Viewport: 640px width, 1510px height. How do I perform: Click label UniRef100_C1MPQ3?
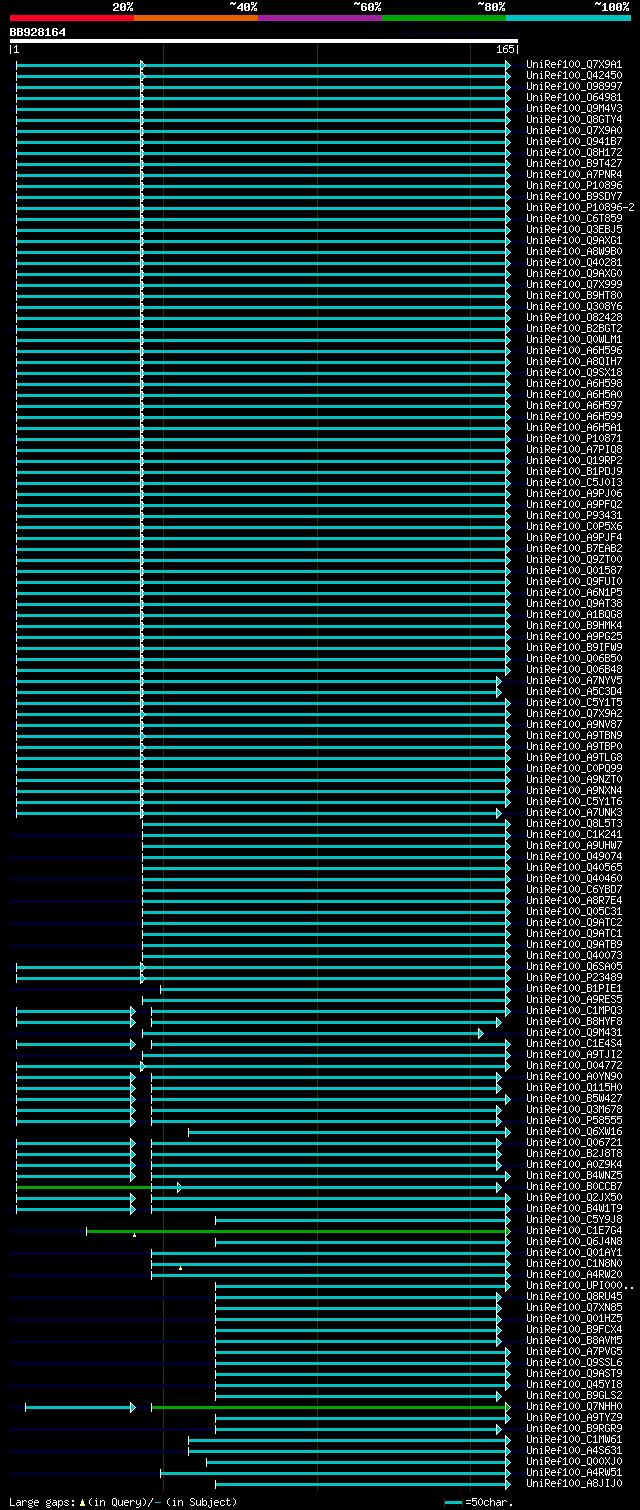click(x=574, y=1011)
